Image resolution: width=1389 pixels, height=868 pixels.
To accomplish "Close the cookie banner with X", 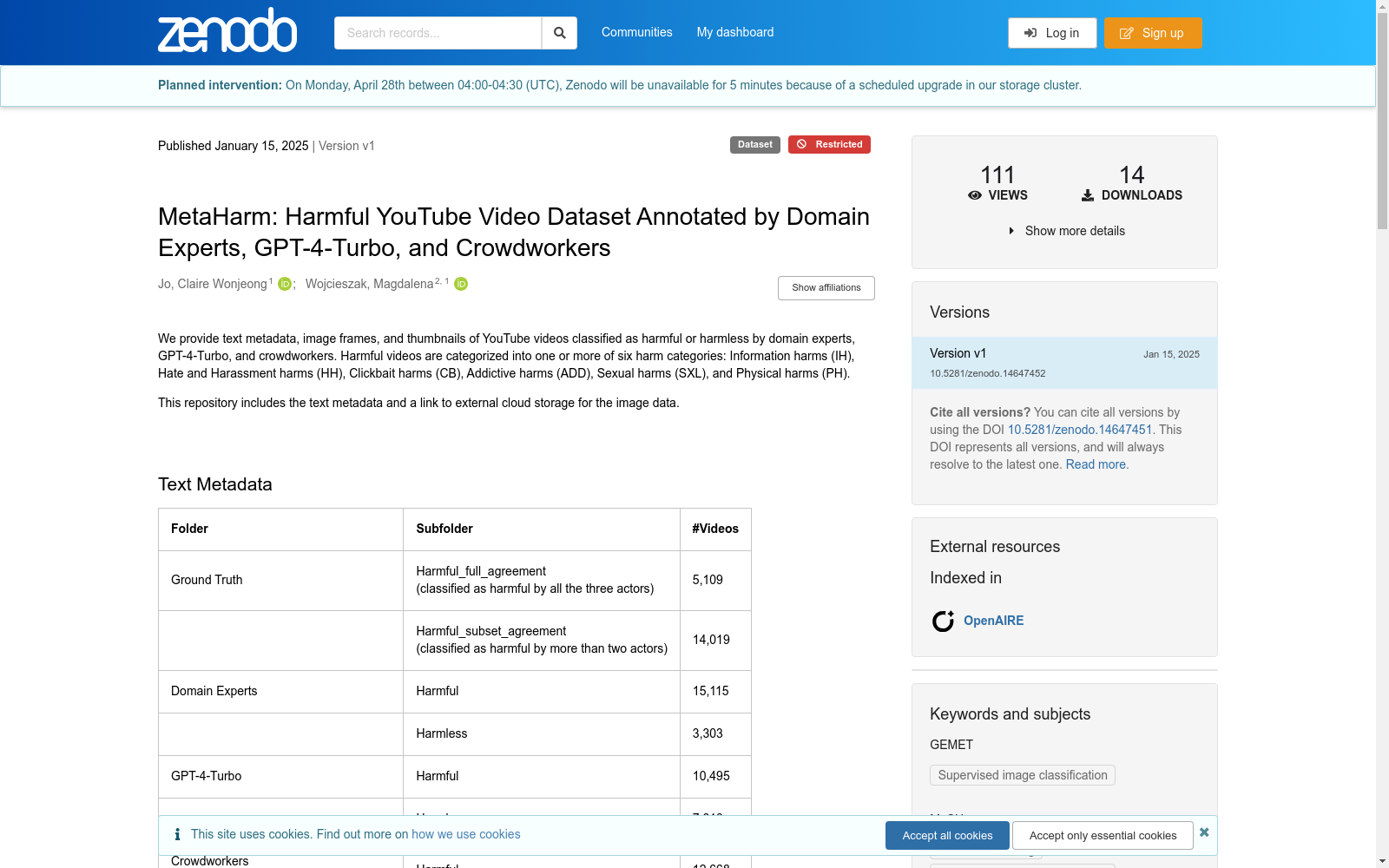I will (1204, 832).
